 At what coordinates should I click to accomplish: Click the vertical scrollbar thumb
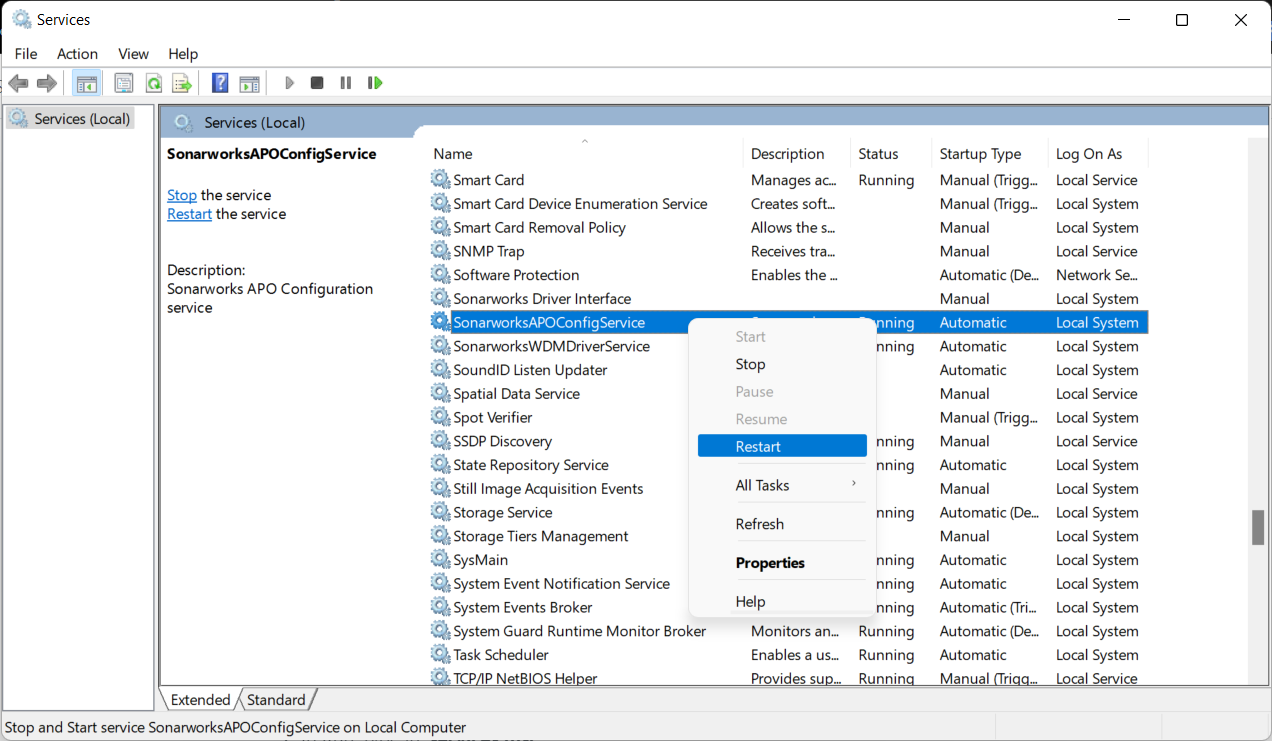1258,527
